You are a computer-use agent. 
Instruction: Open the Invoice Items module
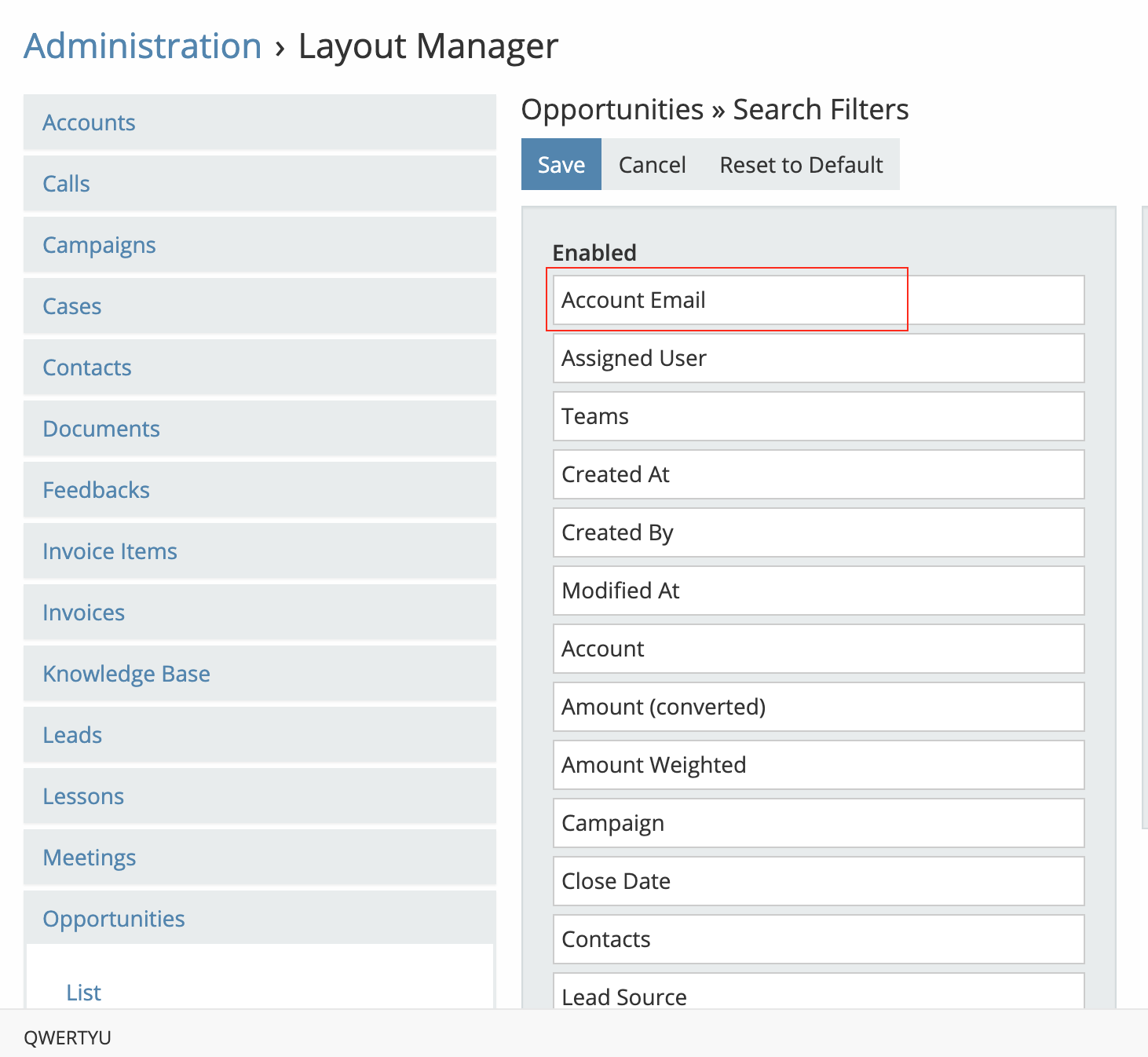click(110, 551)
